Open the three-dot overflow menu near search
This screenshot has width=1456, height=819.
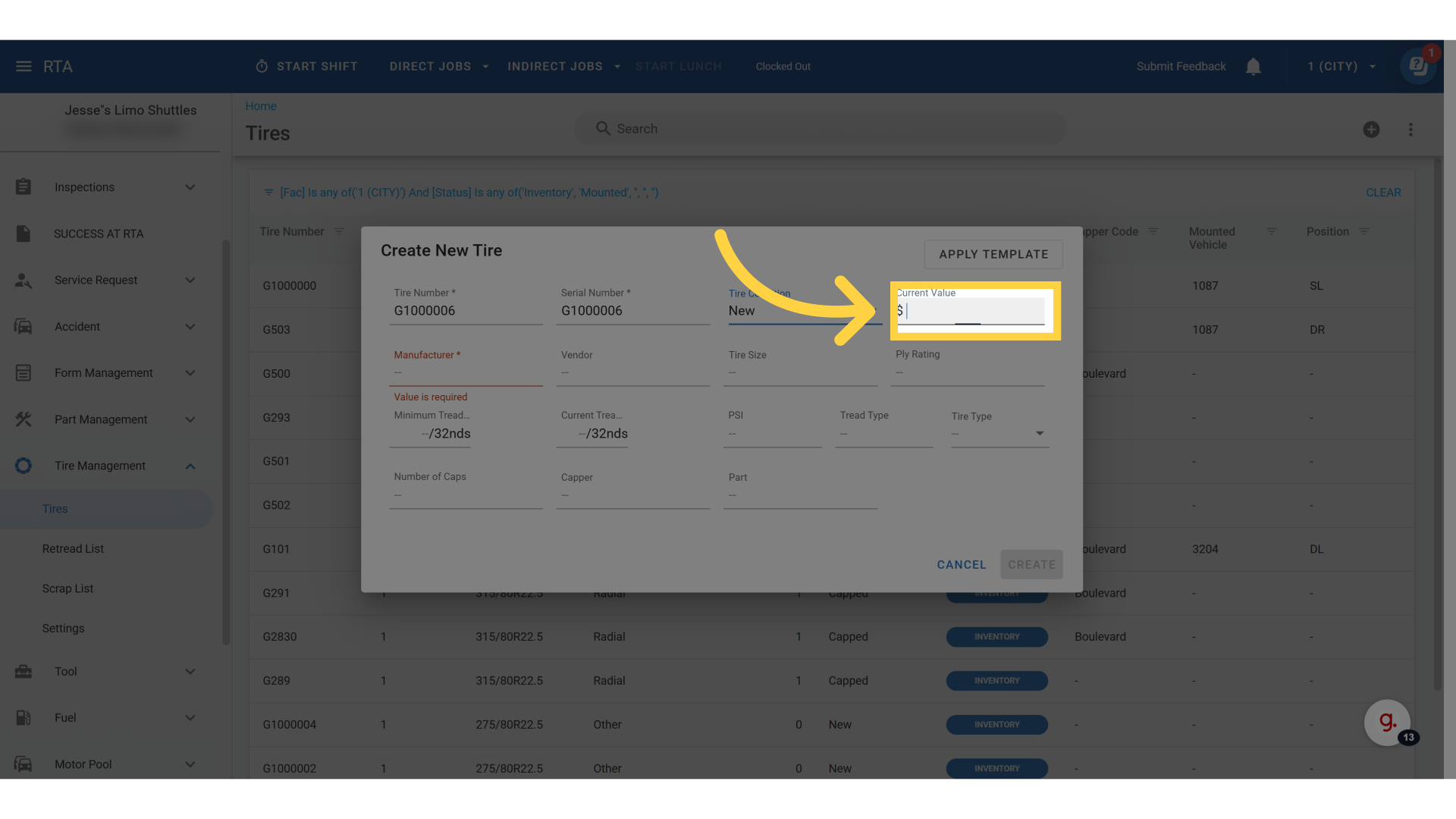(1411, 129)
